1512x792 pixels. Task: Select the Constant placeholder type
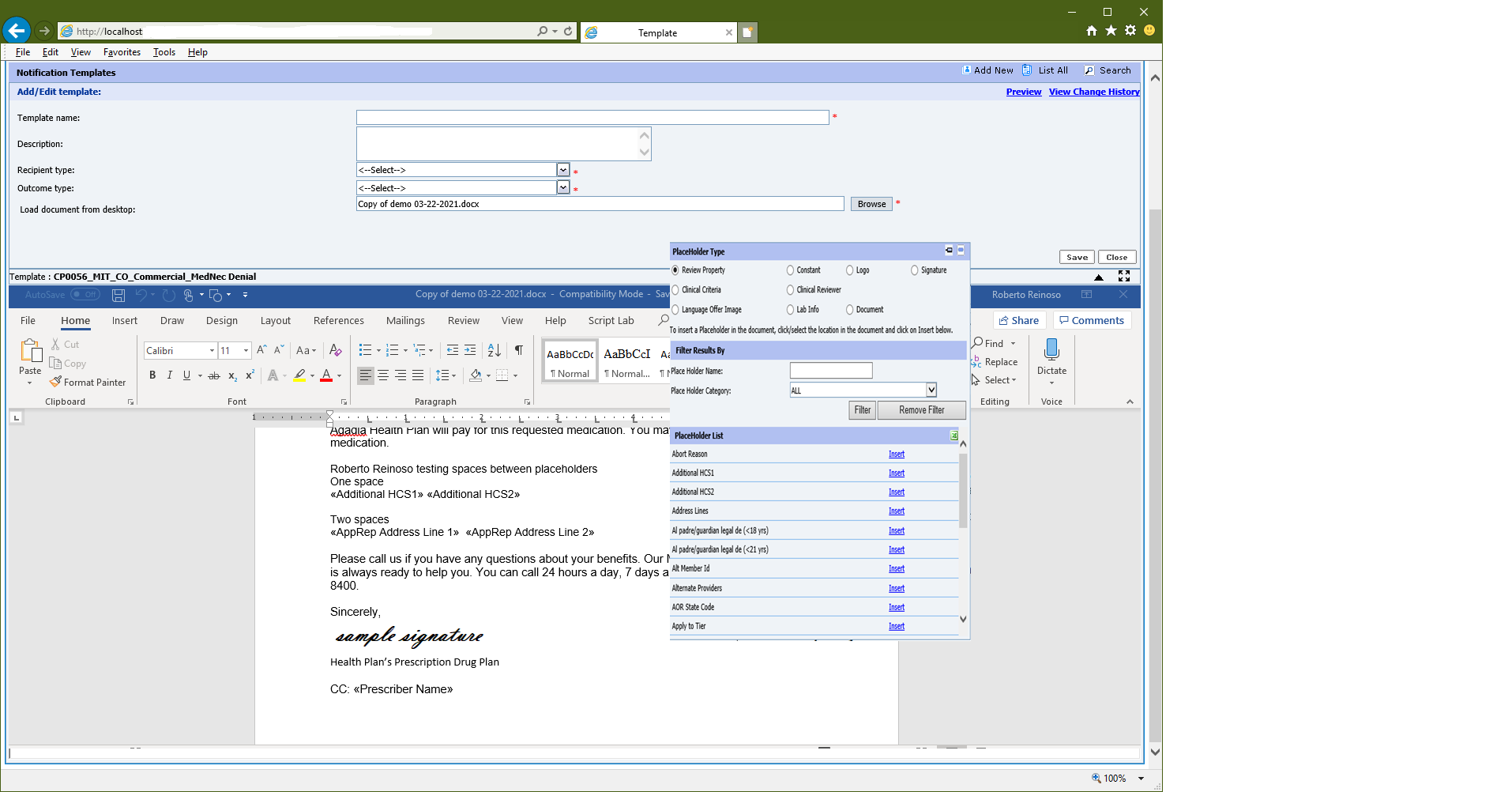(x=789, y=270)
